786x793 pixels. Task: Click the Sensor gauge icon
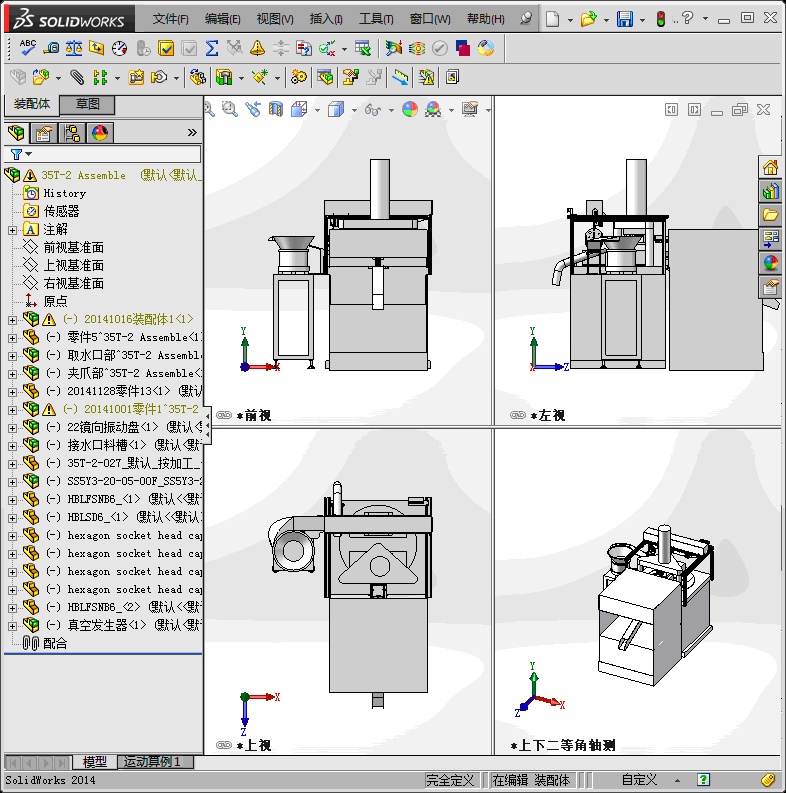point(120,48)
